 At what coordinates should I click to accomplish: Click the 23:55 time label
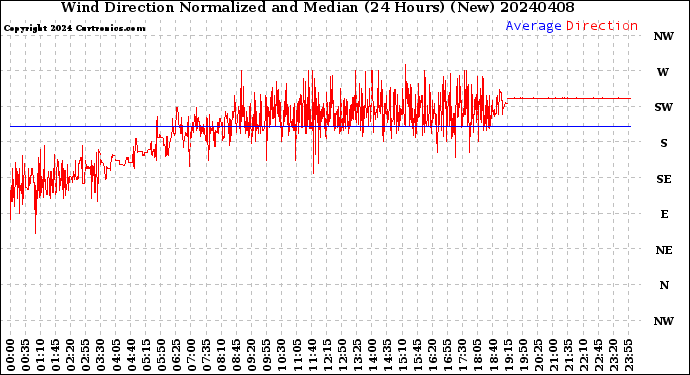click(x=629, y=355)
